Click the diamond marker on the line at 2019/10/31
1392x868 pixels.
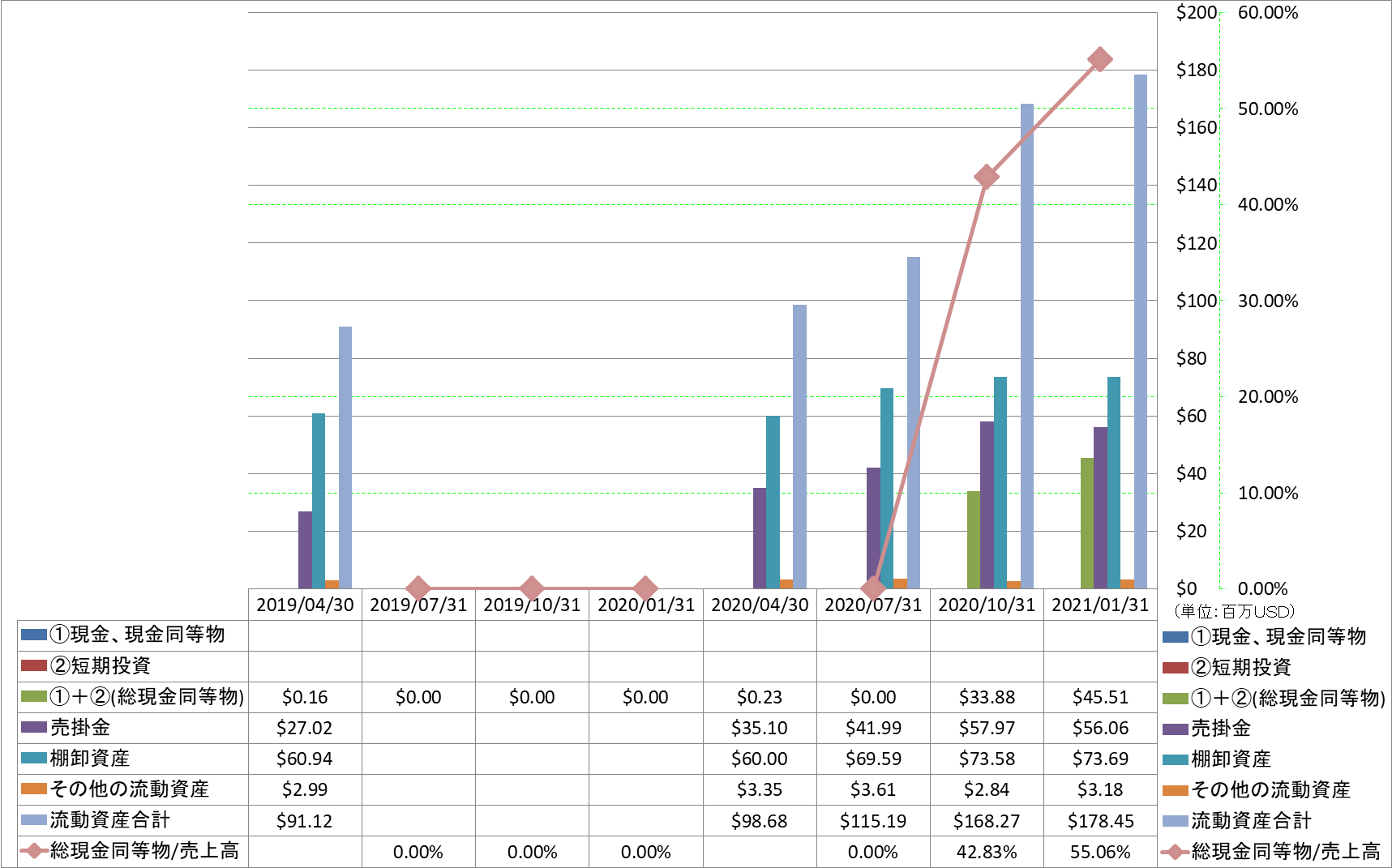click(532, 588)
